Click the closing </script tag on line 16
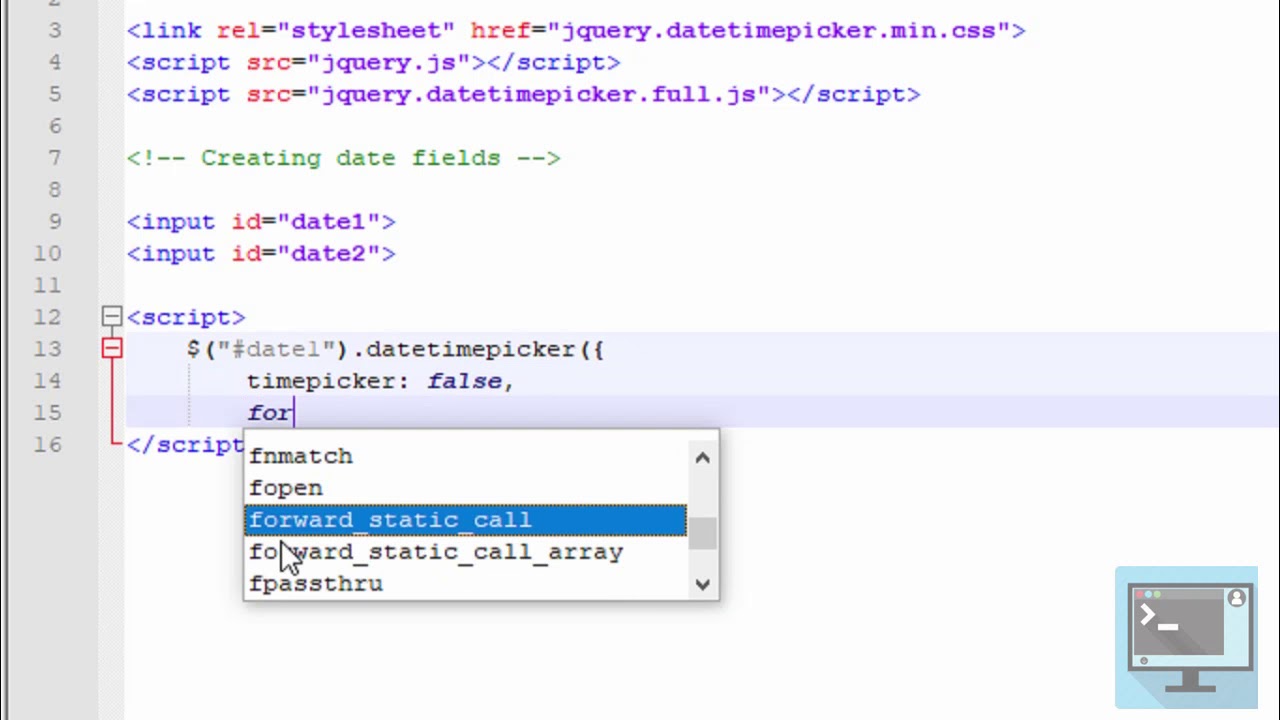The width and height of the screenshot is (1280, 720). (x=186, y=445)
